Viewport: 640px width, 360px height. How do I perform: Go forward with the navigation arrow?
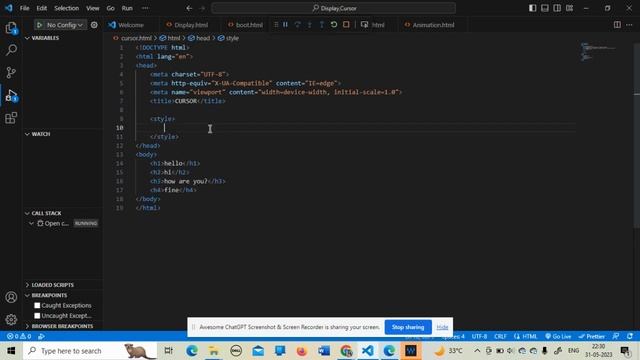click(202, 8)
